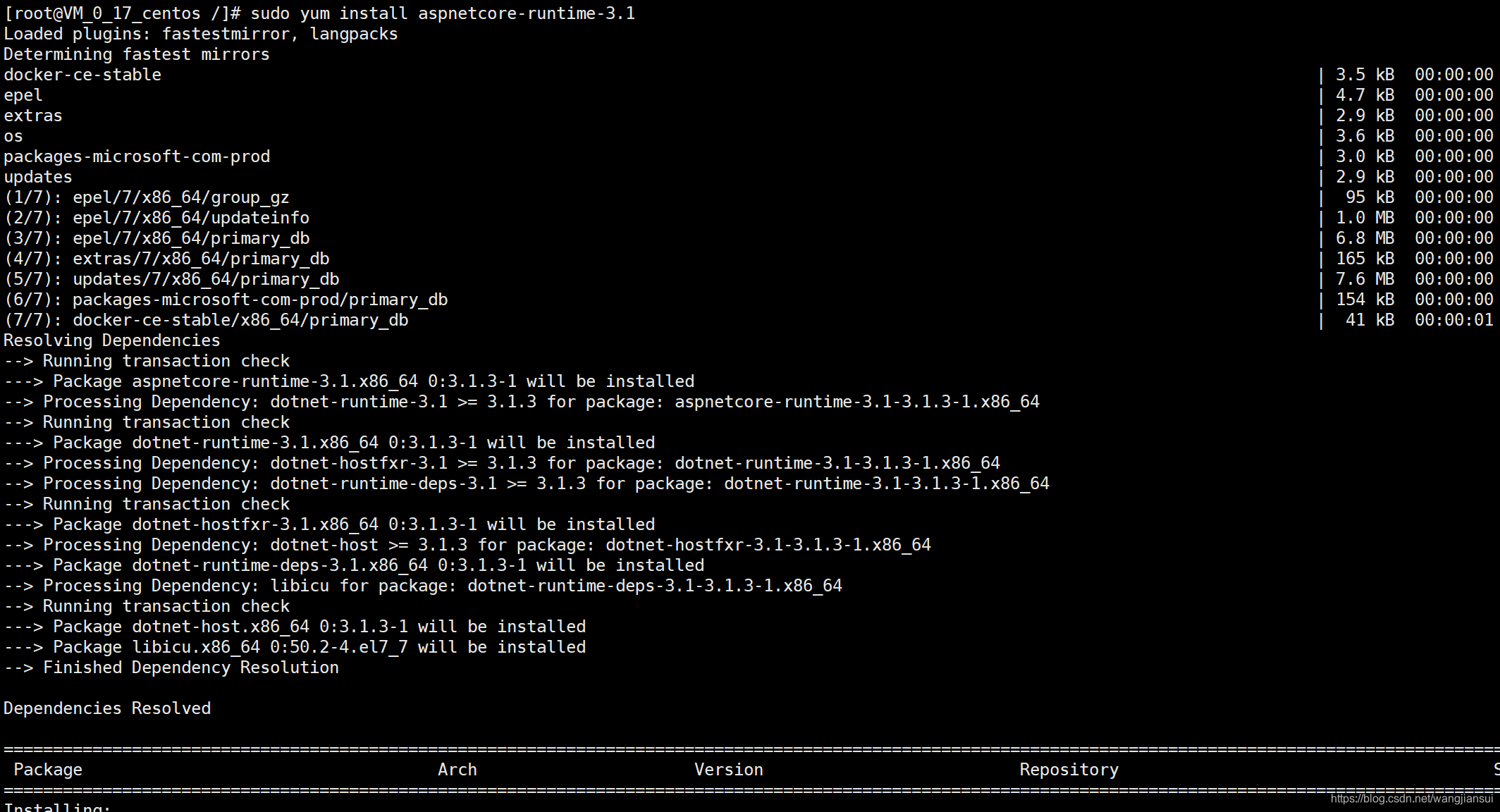Image resolution: width=1500 pixels, height=812 pixels.
Task: Click the Repository column header
Action: click(1069, 770)
